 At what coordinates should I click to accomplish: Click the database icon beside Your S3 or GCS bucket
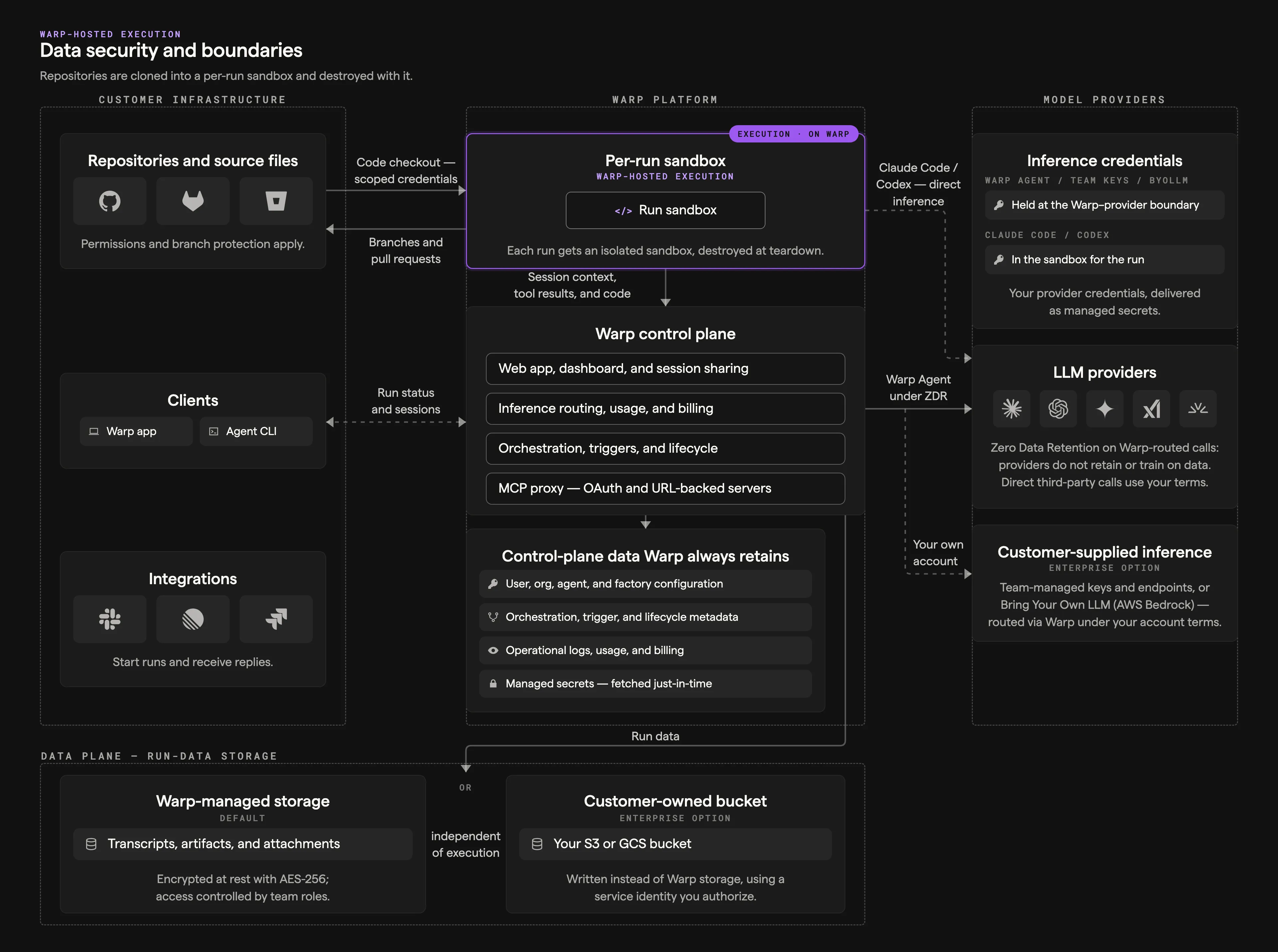point(537,844)
